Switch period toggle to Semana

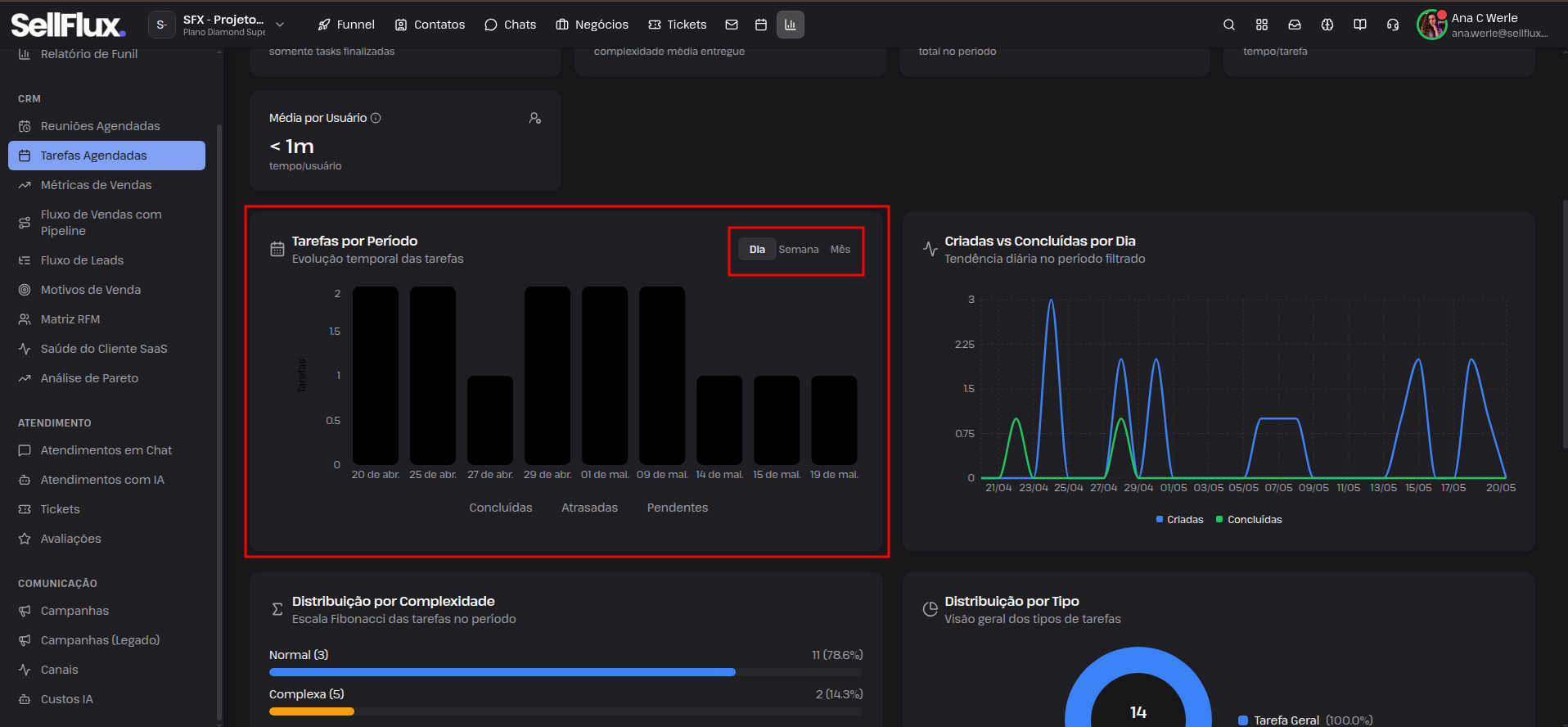798,250
